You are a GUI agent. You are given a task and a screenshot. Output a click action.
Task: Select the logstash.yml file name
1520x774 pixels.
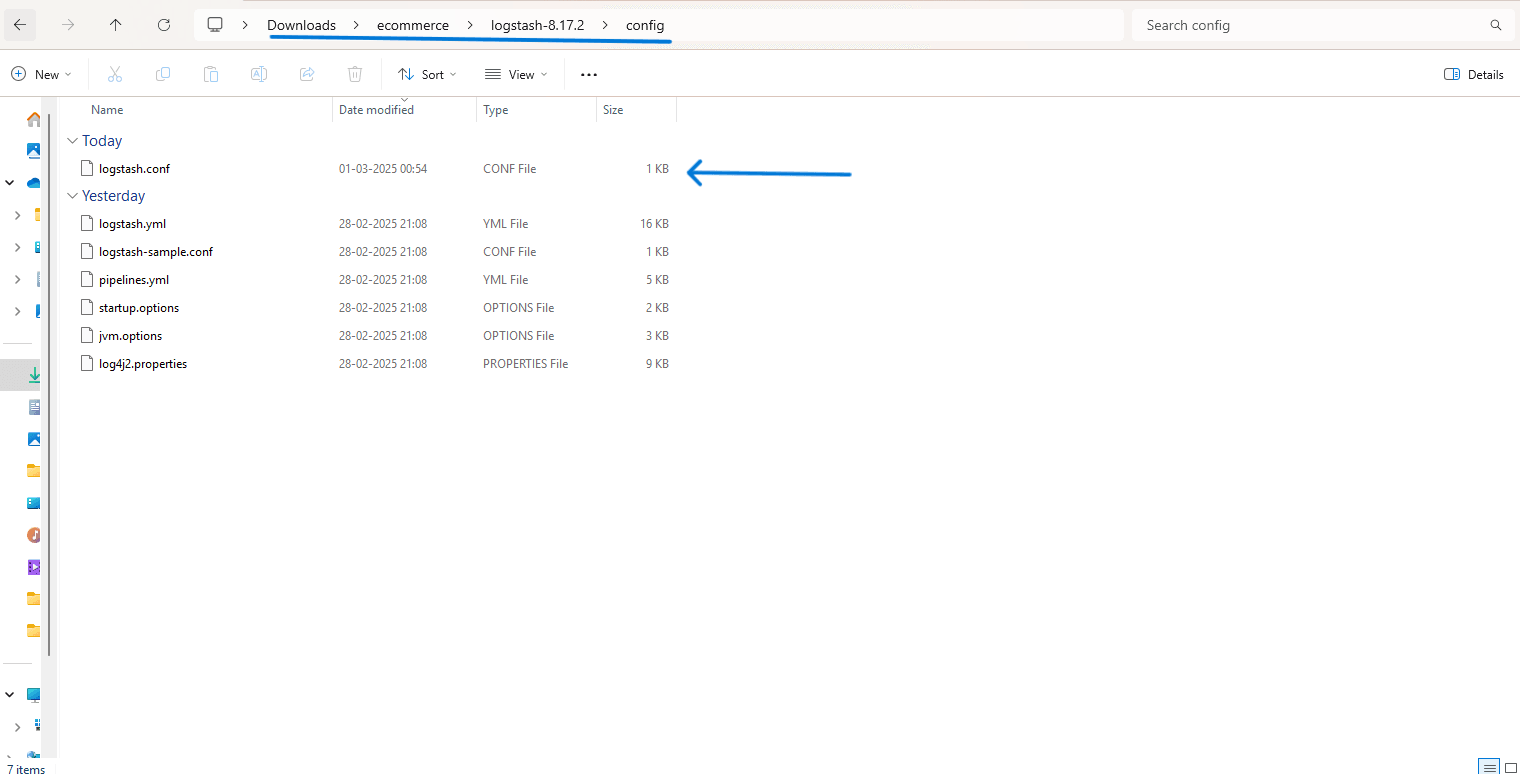click(132, 224)
